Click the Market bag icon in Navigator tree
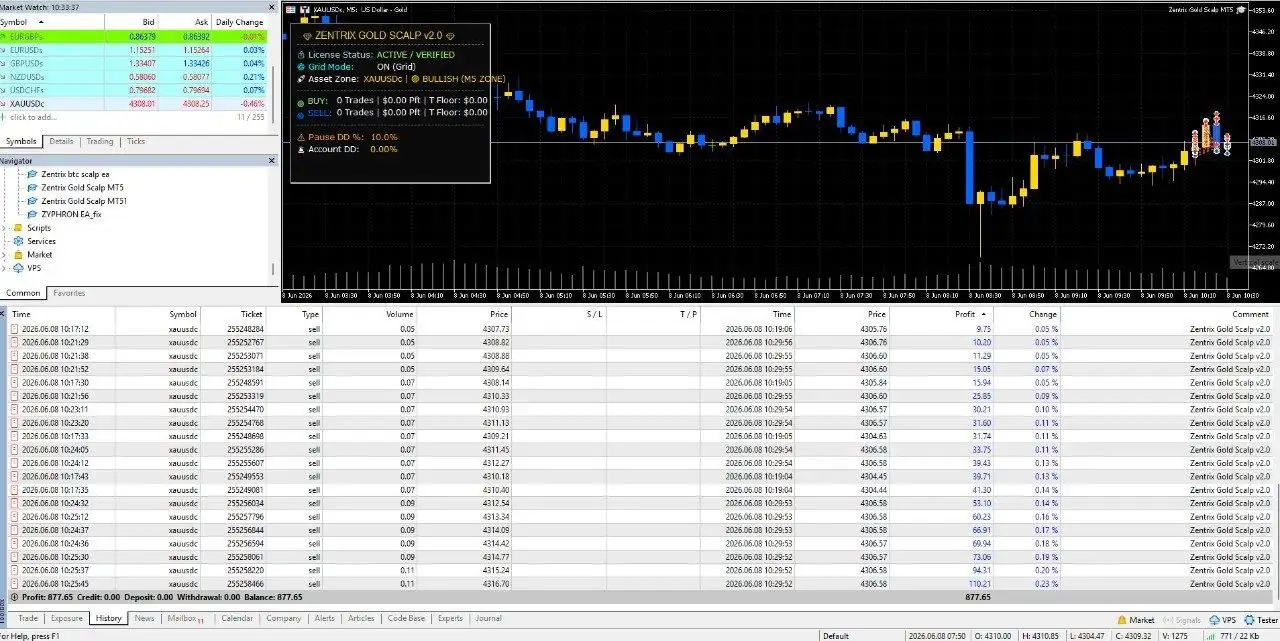The height and width of the screenshot is (641, 1280). [18, 255]
